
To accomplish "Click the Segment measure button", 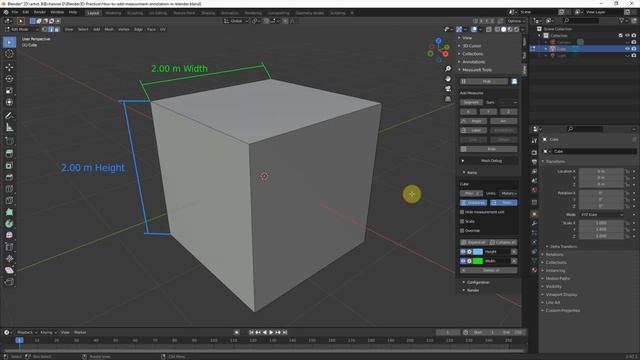I will (x=471, y=102).
